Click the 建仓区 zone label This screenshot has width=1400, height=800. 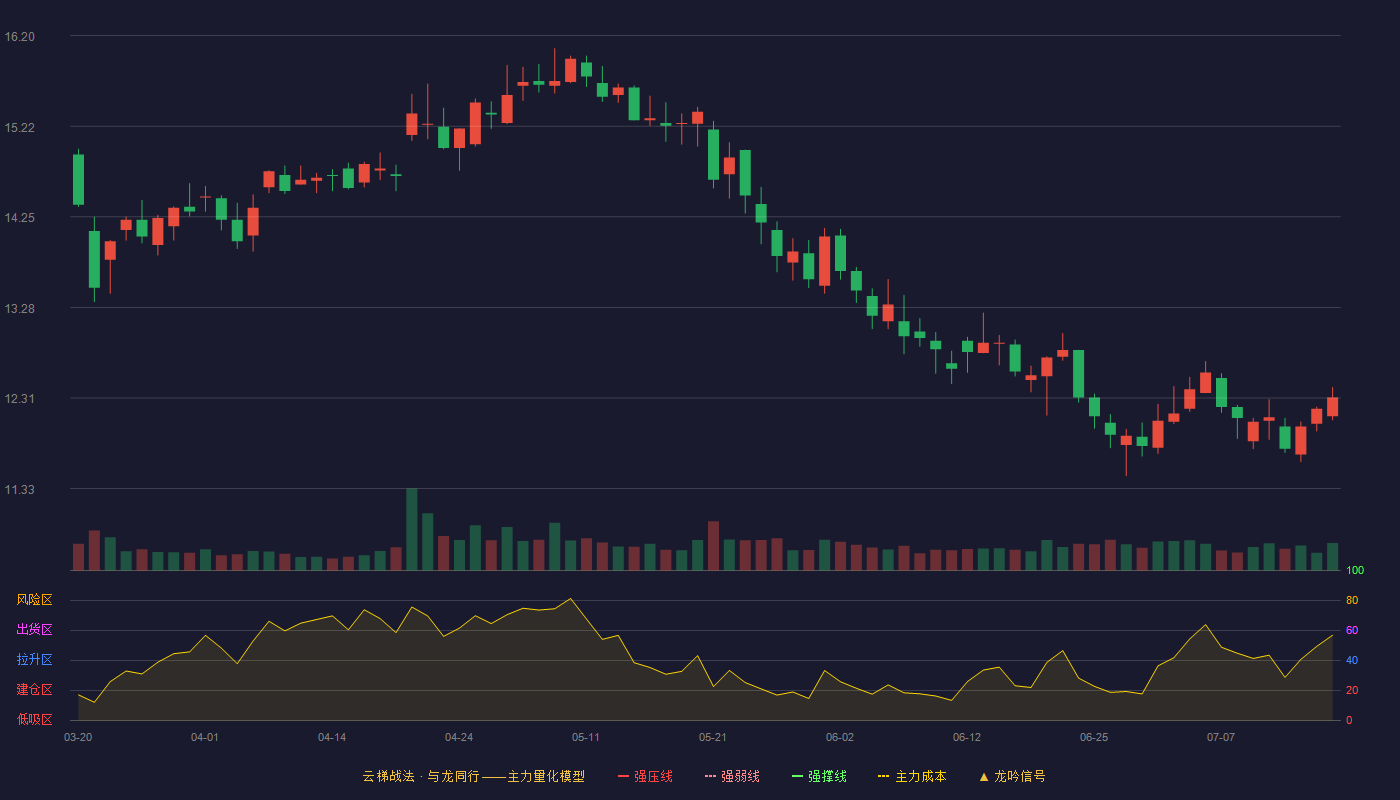pos(34,690)
